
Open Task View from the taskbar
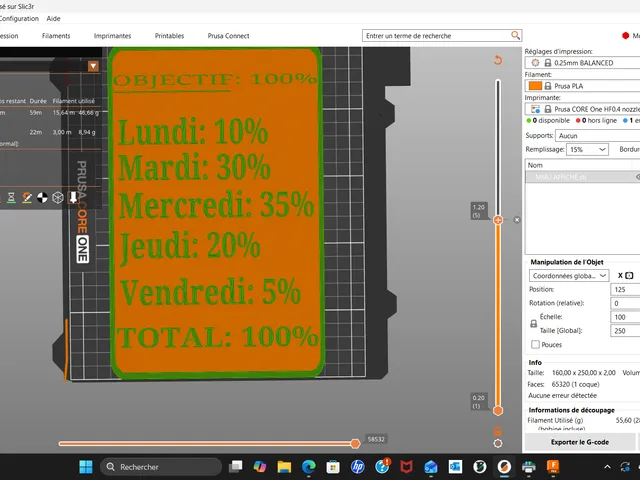coord(235,467)
